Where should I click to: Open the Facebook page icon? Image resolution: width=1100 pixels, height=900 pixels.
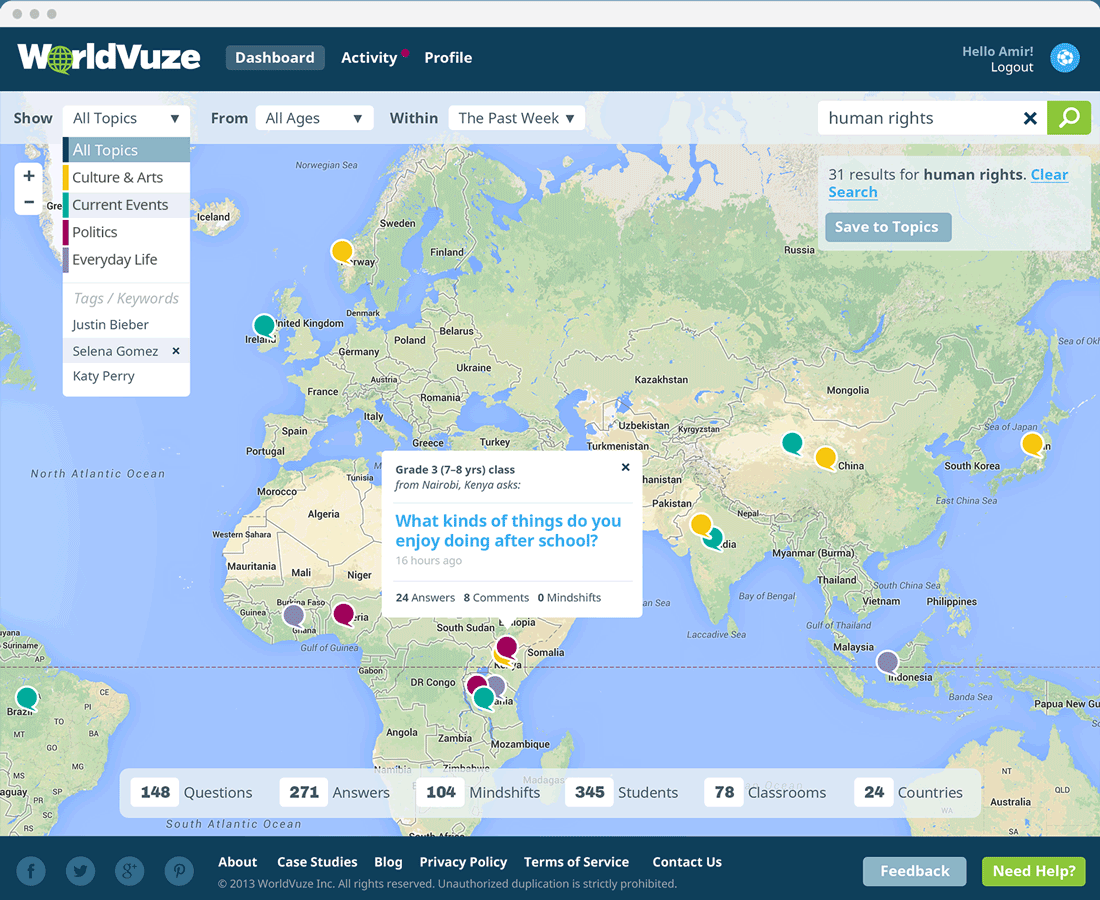[x=31, y=871]
